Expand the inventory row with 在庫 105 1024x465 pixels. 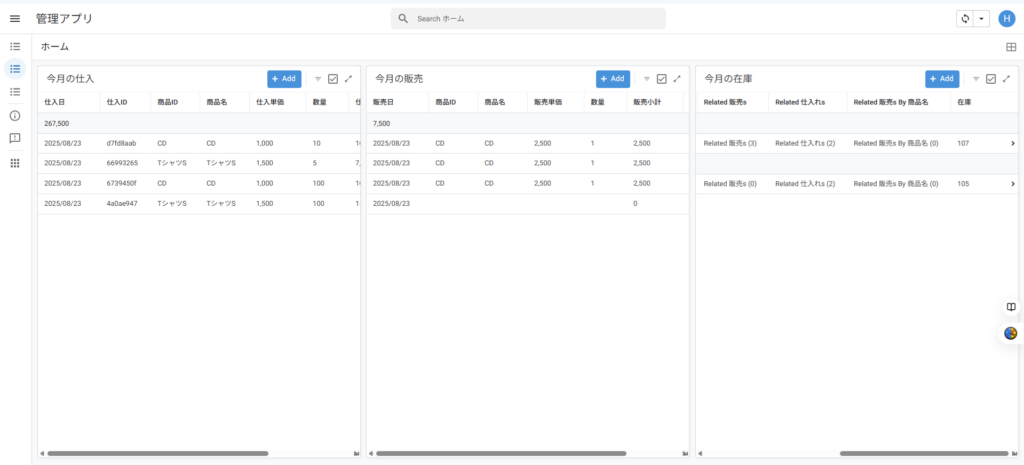(1012, 183)
